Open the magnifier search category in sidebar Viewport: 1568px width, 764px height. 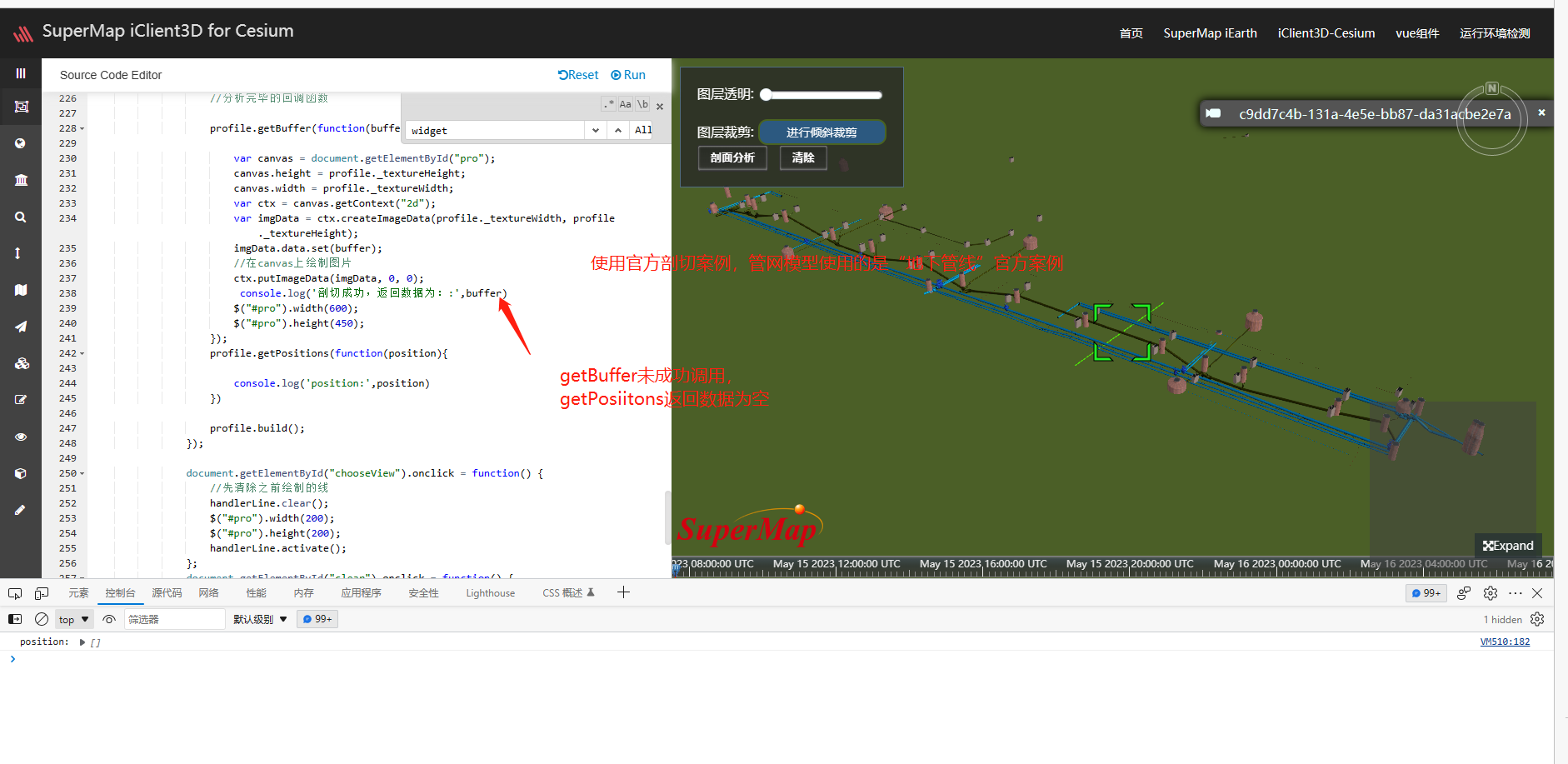click(x=21, y=217)
